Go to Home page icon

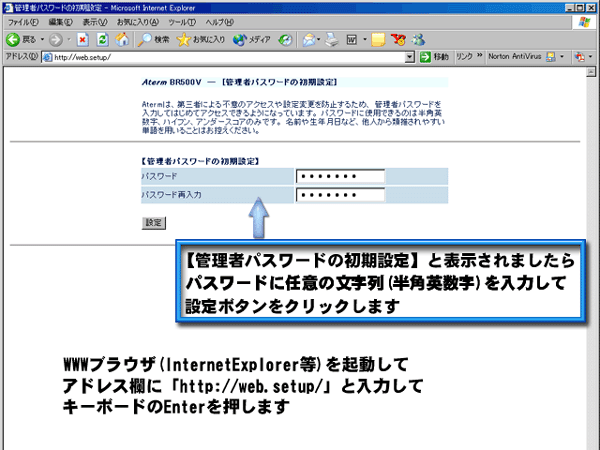point(122,39)
